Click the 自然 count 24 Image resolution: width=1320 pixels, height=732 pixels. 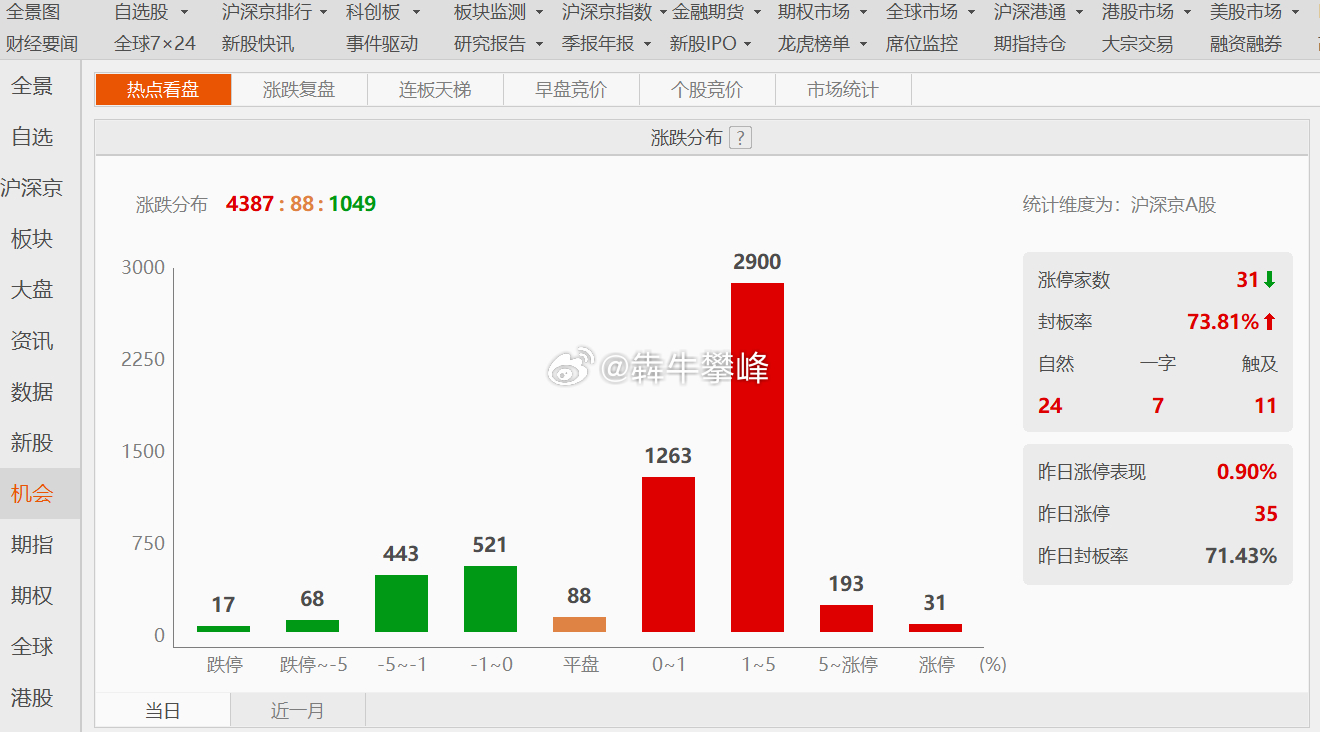(1050, 406)
